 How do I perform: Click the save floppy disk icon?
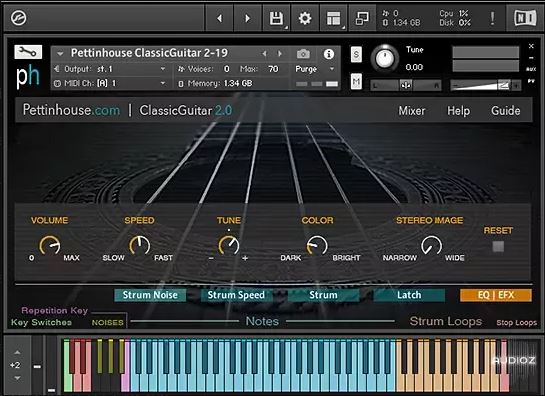276,18
